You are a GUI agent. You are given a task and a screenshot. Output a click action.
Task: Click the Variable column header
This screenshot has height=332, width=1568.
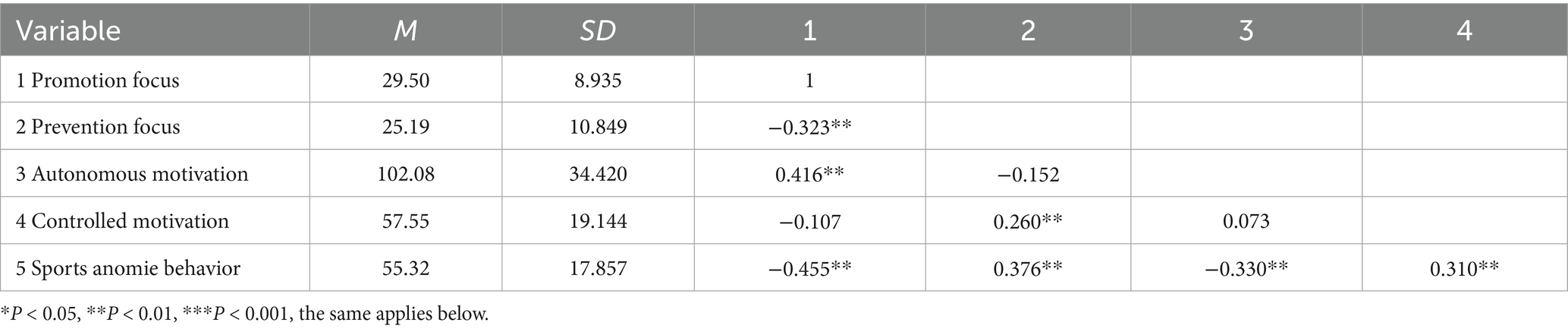68,30
